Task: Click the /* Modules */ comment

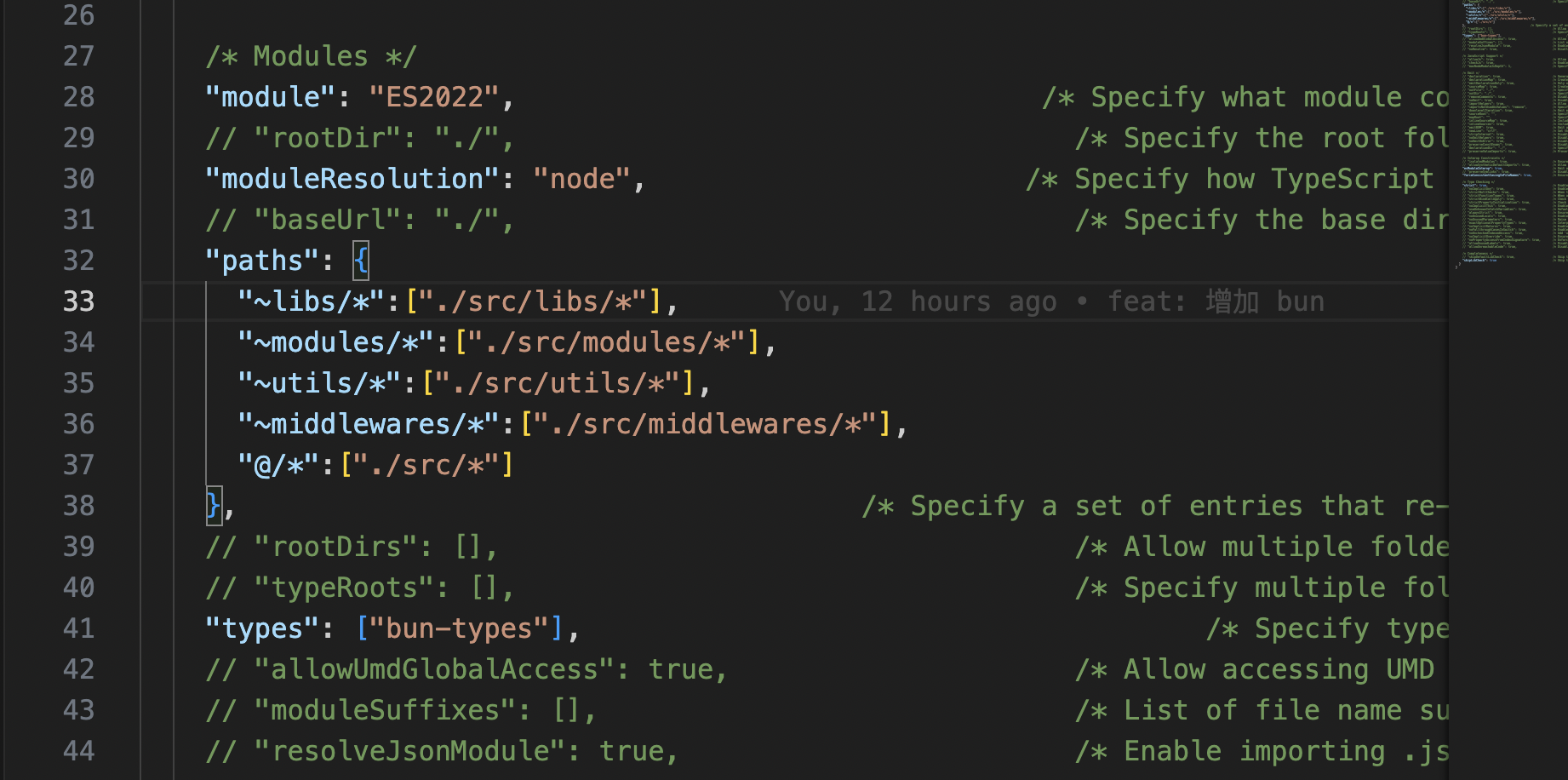Action: click(312, 56)
